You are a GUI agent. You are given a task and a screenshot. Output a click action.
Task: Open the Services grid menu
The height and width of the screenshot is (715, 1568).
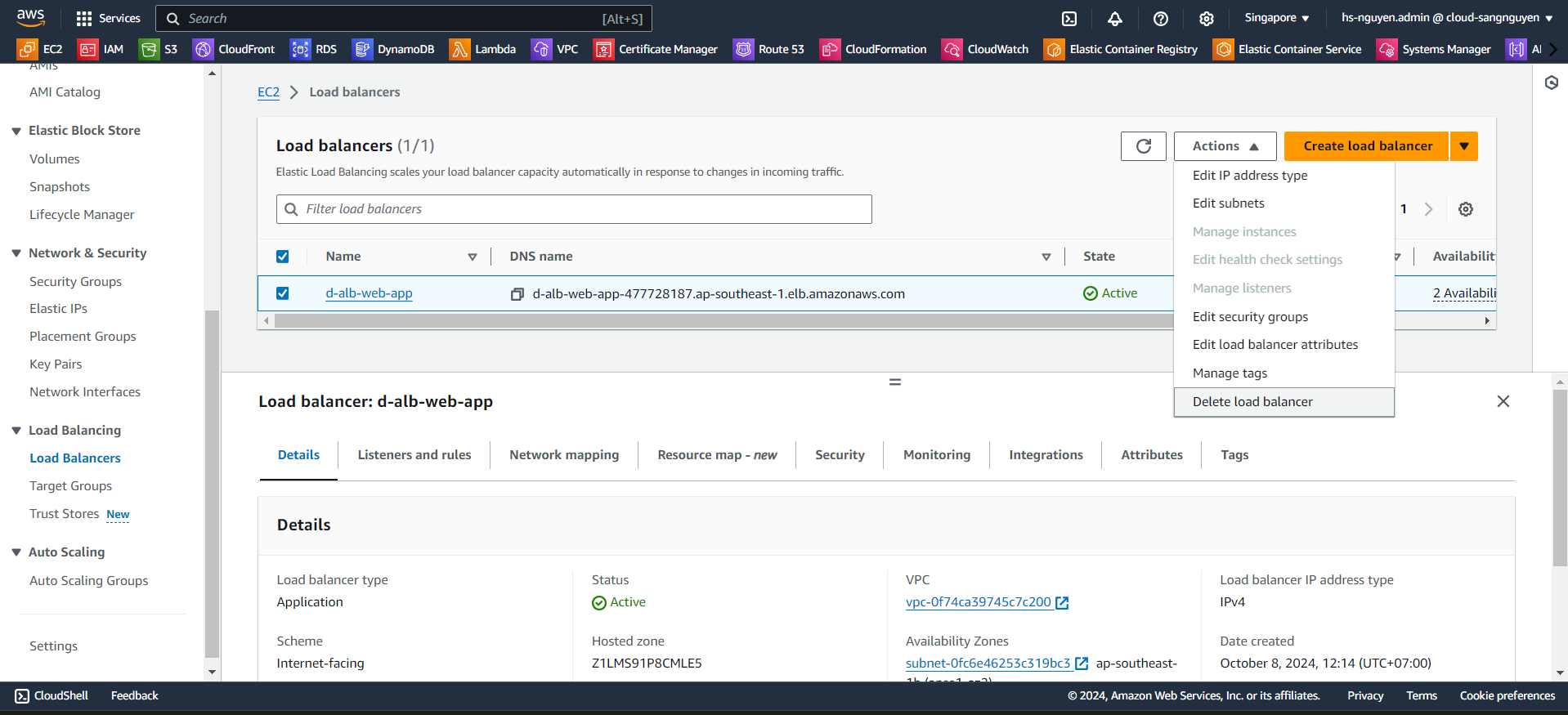click(108, 18)
